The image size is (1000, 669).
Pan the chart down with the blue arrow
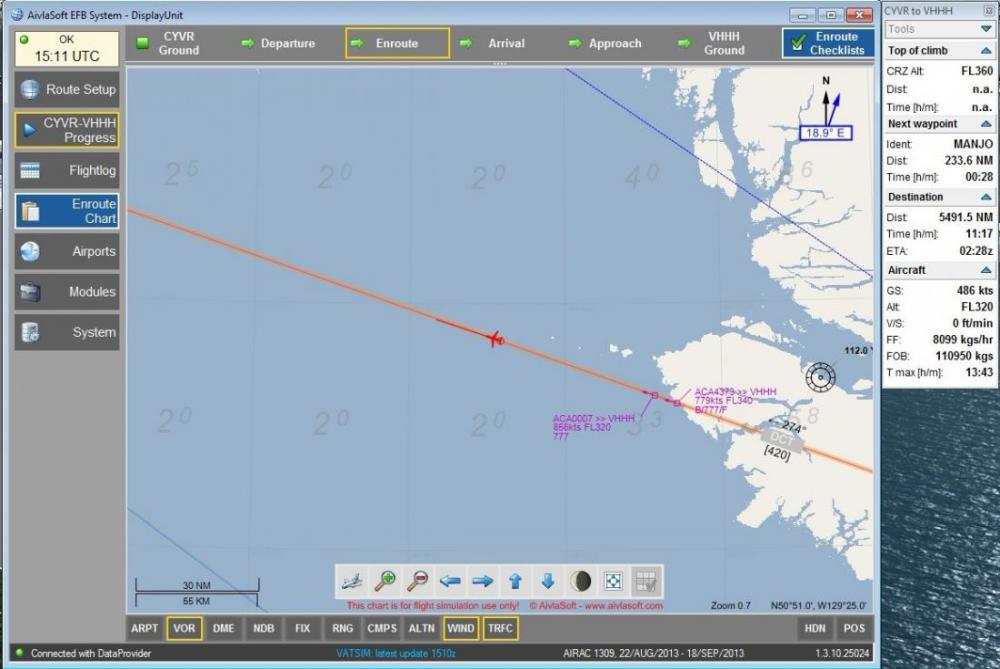(x=548, y=581)
